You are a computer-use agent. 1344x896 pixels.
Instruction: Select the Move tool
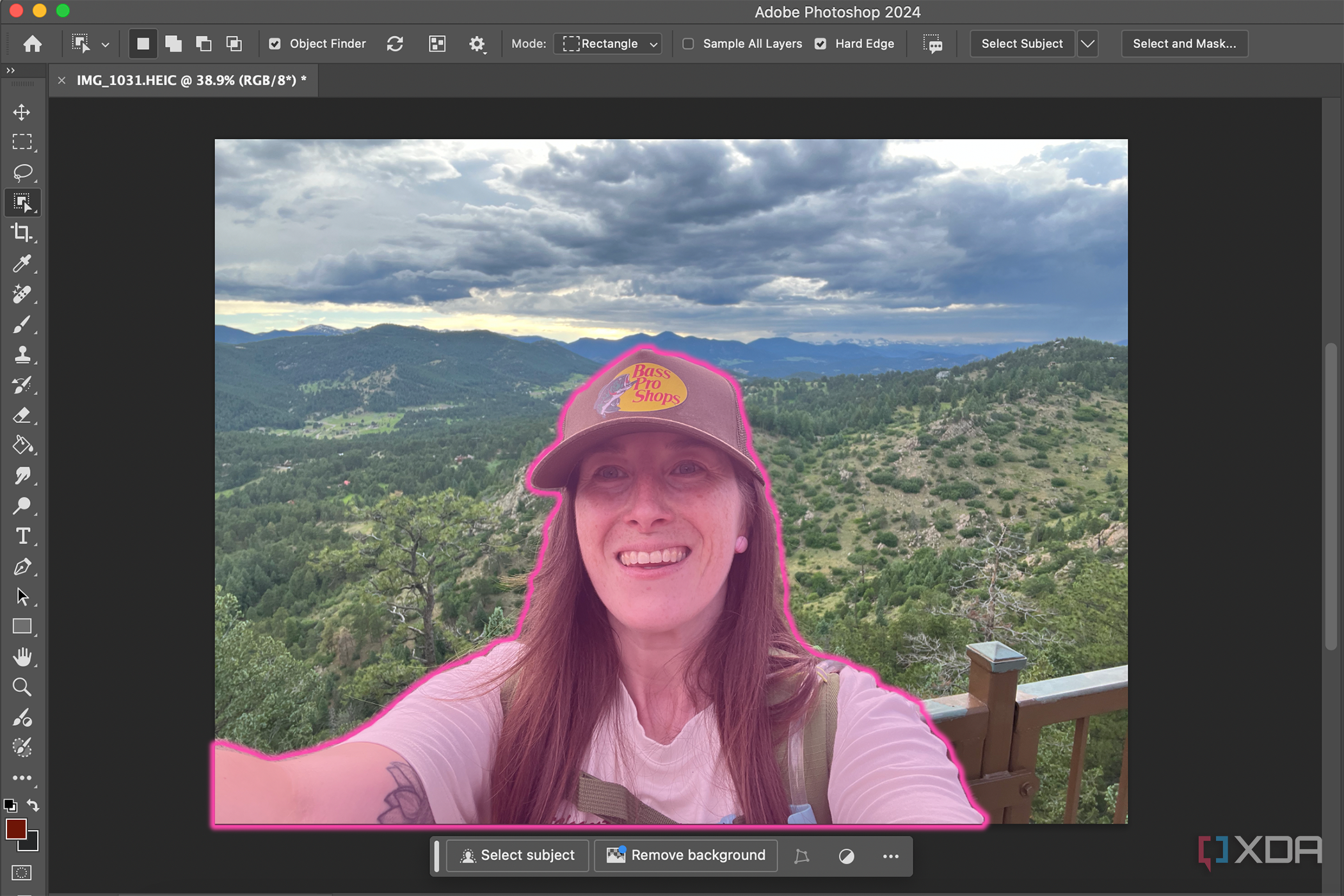[x=22, y=112]
